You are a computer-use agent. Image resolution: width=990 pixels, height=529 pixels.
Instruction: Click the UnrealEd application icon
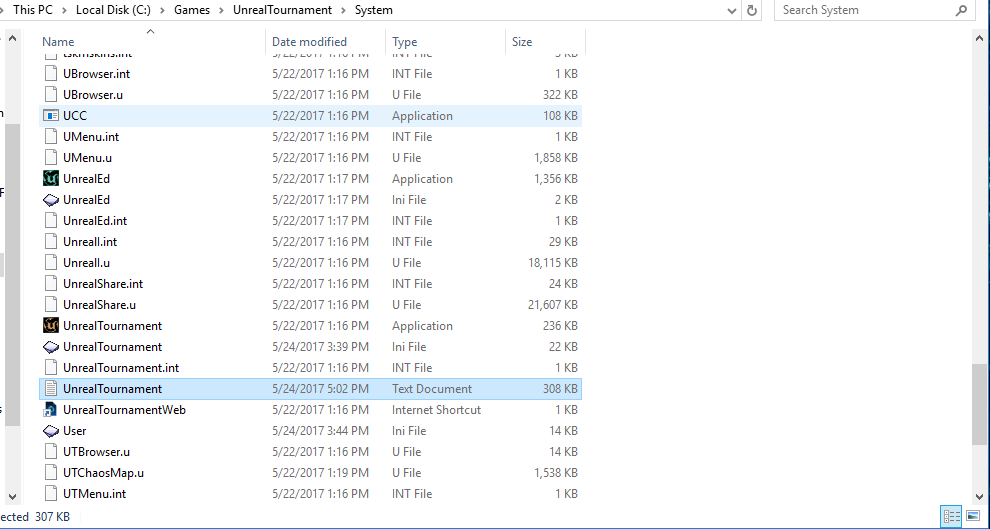51,179
